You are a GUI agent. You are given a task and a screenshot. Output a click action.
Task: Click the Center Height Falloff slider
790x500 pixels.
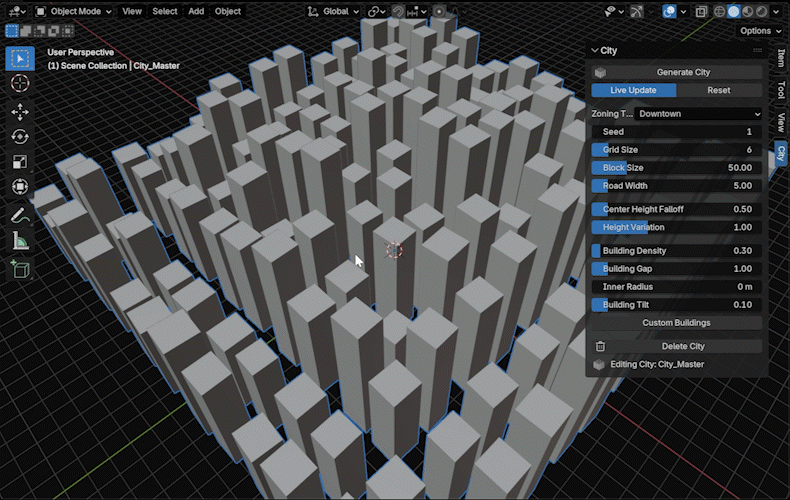[x=677, y=209]
